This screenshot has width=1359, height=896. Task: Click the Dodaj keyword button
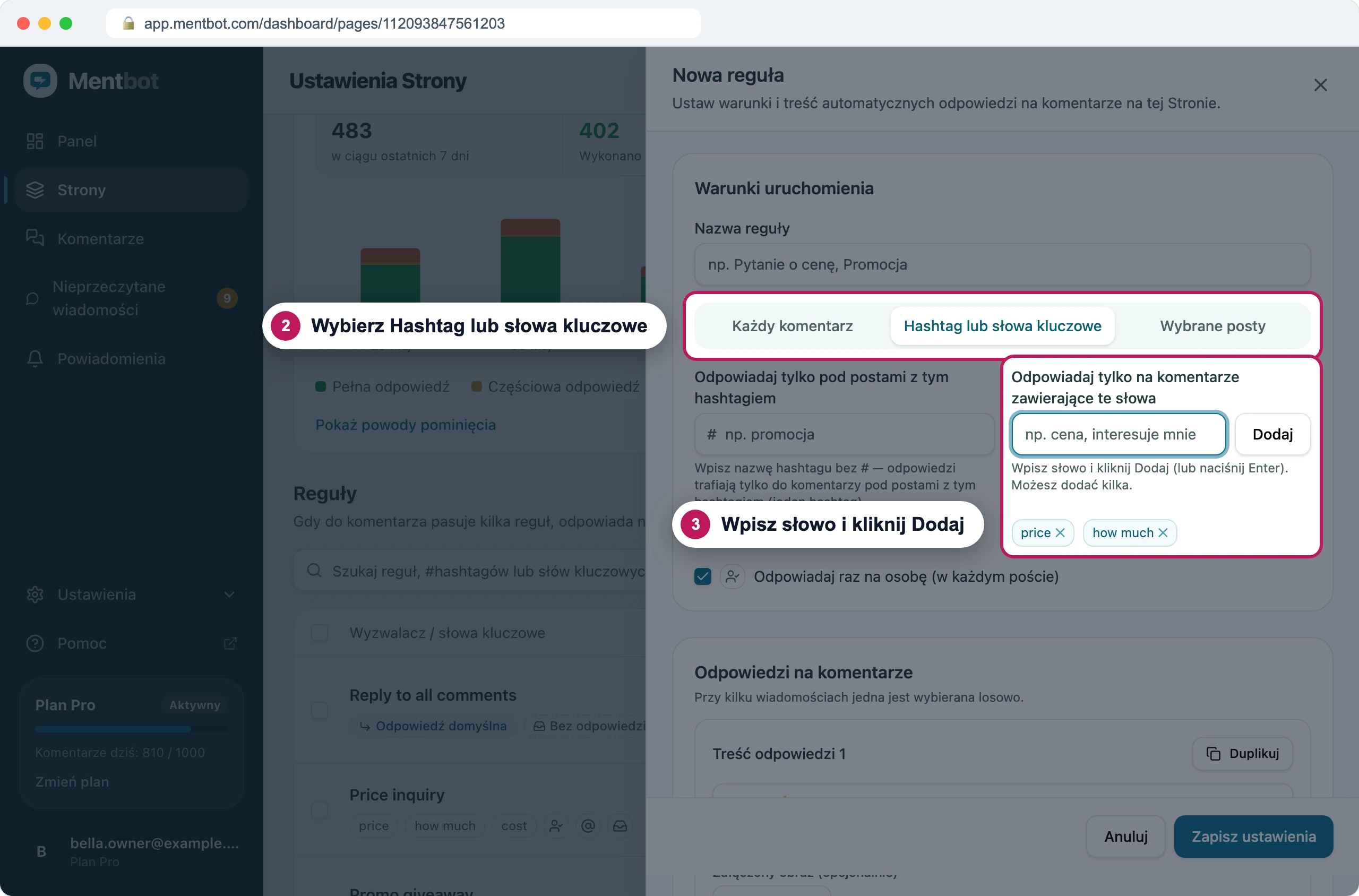1272,434
